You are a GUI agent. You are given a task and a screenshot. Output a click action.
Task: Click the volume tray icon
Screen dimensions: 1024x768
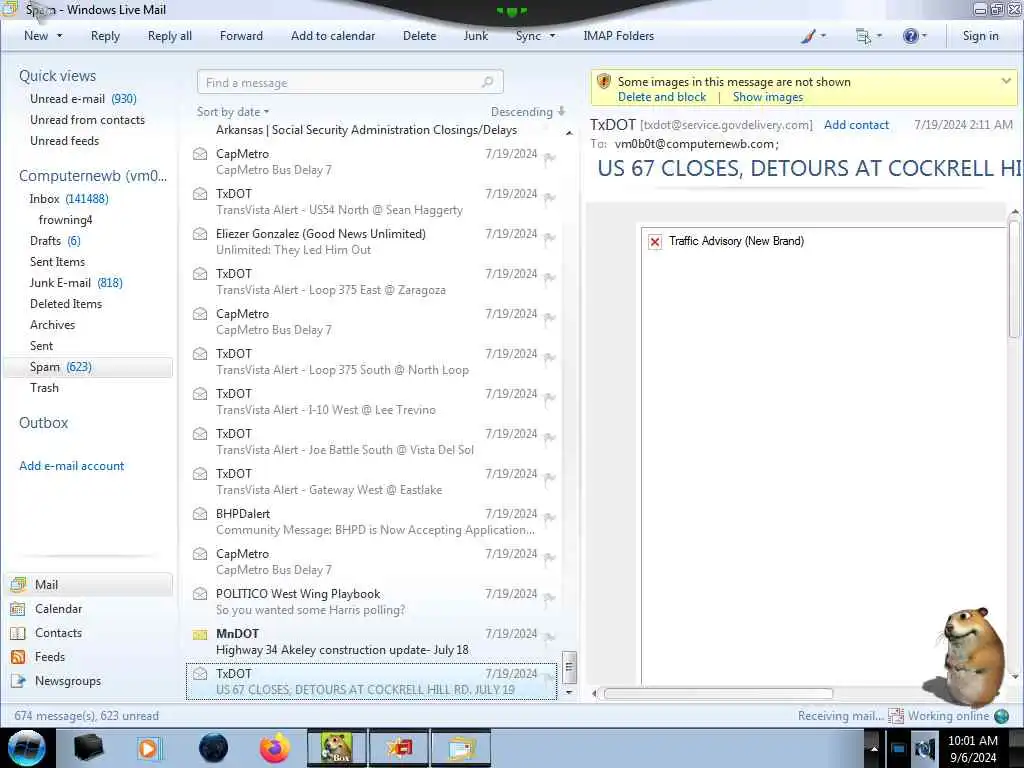(924, 748)
